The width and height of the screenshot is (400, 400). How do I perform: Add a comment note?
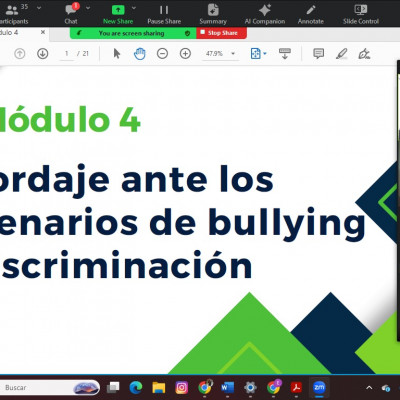pos(319,53)
